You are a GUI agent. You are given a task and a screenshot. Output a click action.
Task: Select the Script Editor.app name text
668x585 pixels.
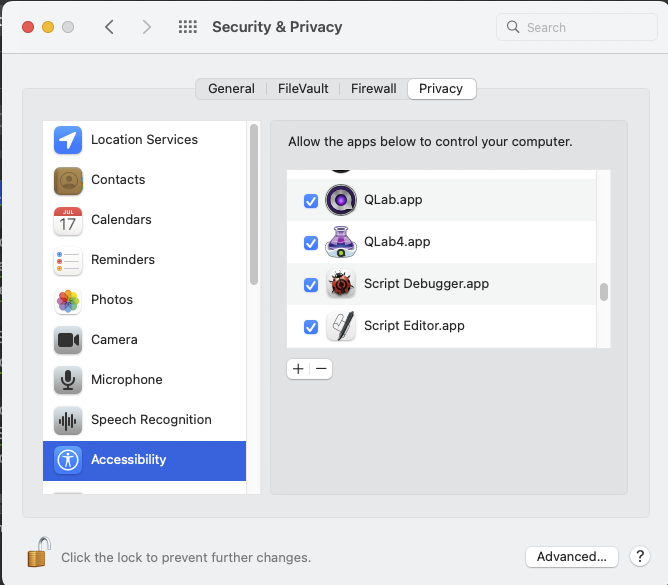point(415,326)
